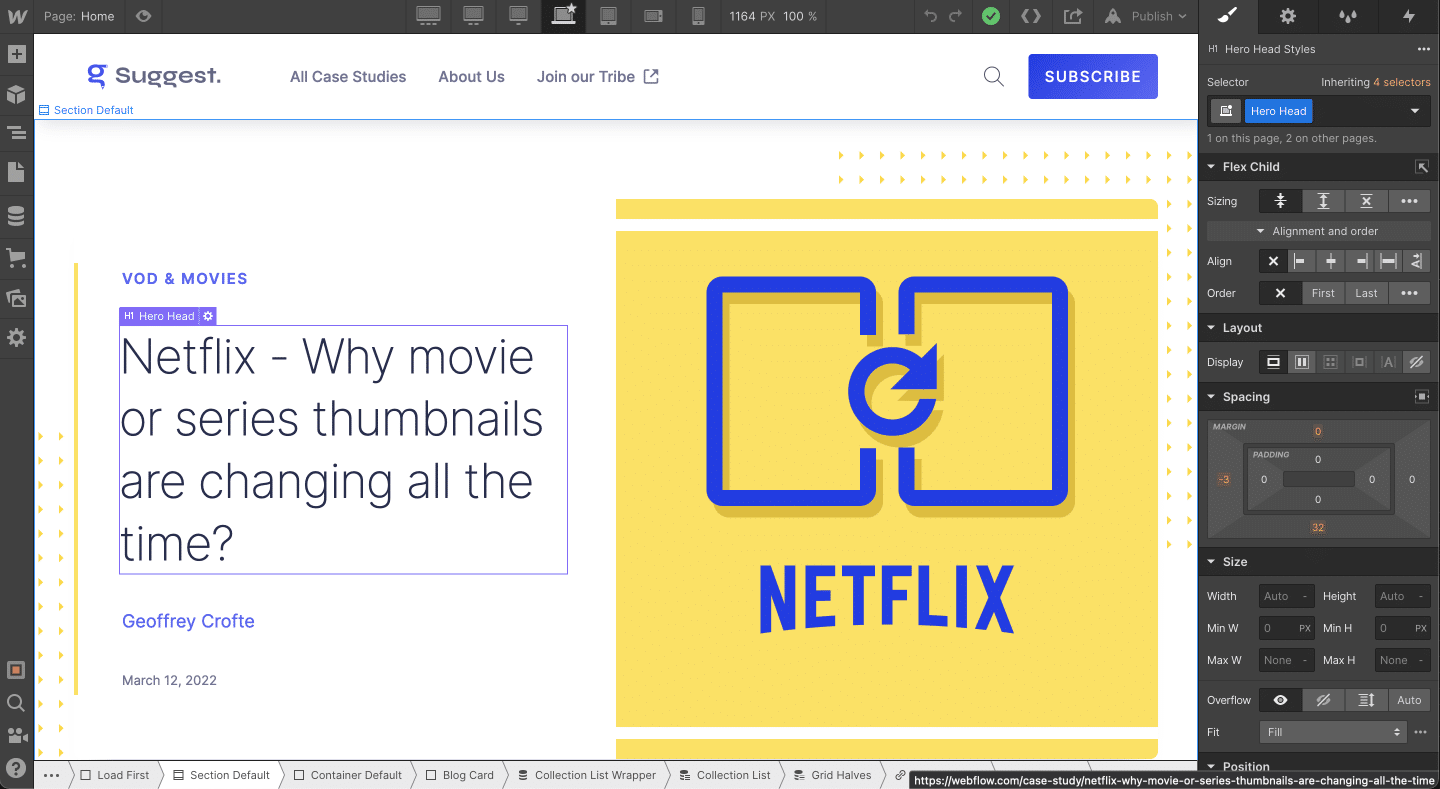
Task: Click the Width input field
Action: 1286,596
